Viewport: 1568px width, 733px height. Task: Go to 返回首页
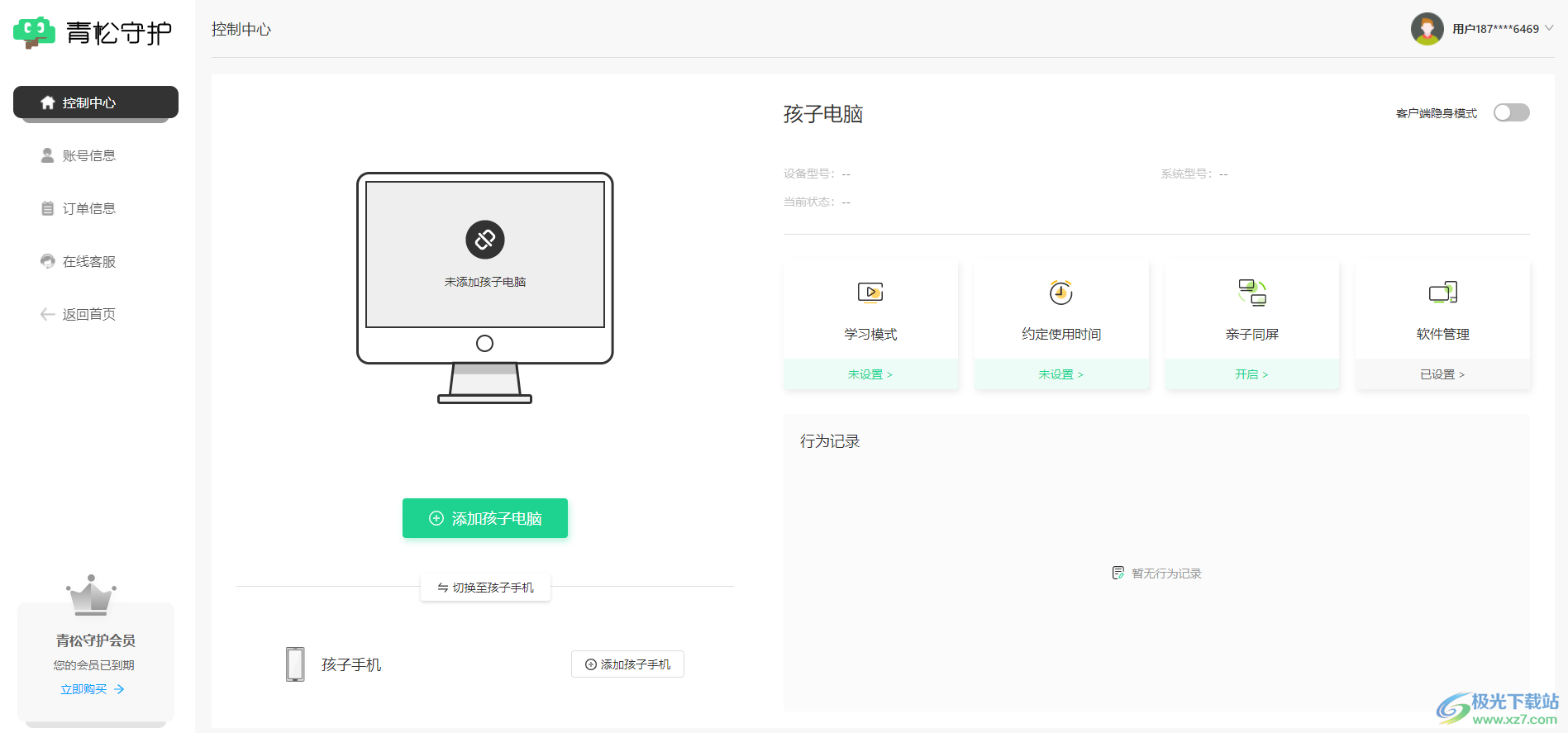tap(89, 314)
